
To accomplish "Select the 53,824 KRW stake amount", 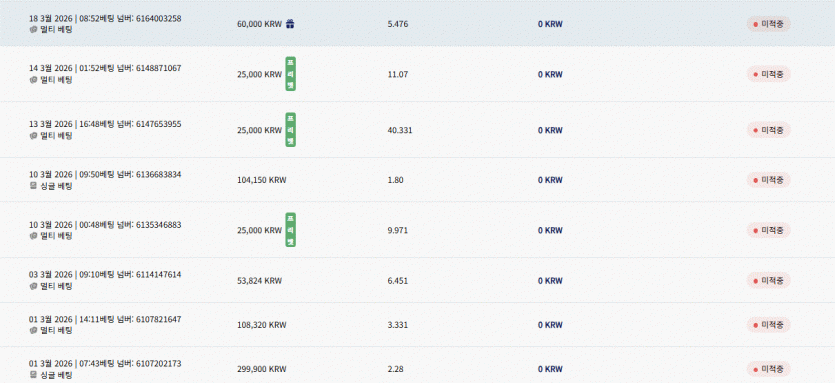I will point(259,280).
